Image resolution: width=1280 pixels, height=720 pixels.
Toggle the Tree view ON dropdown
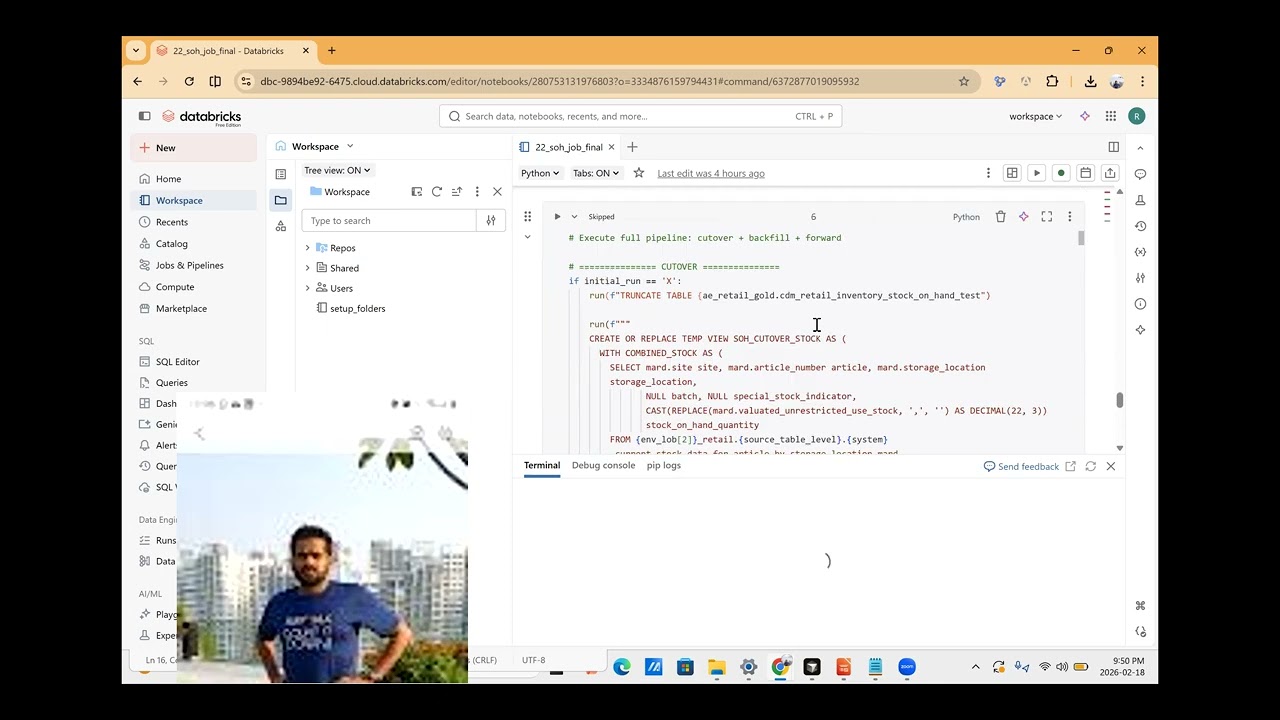point(337,170)
